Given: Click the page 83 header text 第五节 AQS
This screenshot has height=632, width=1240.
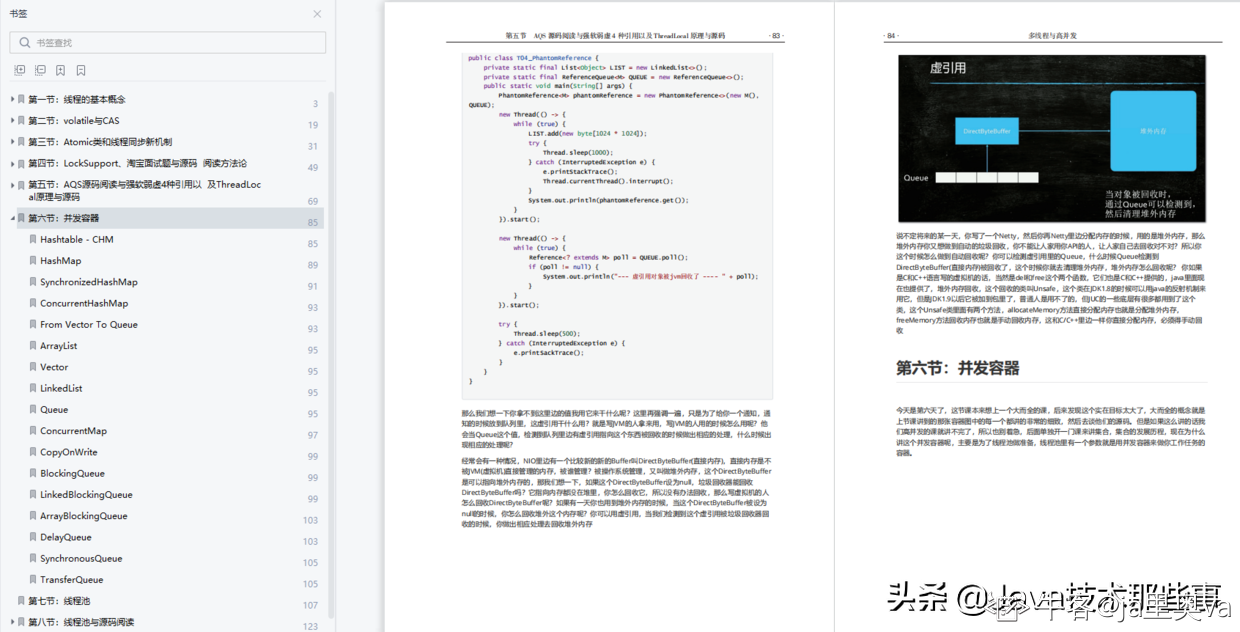Looking at the screenshot, I should point(615,36).
